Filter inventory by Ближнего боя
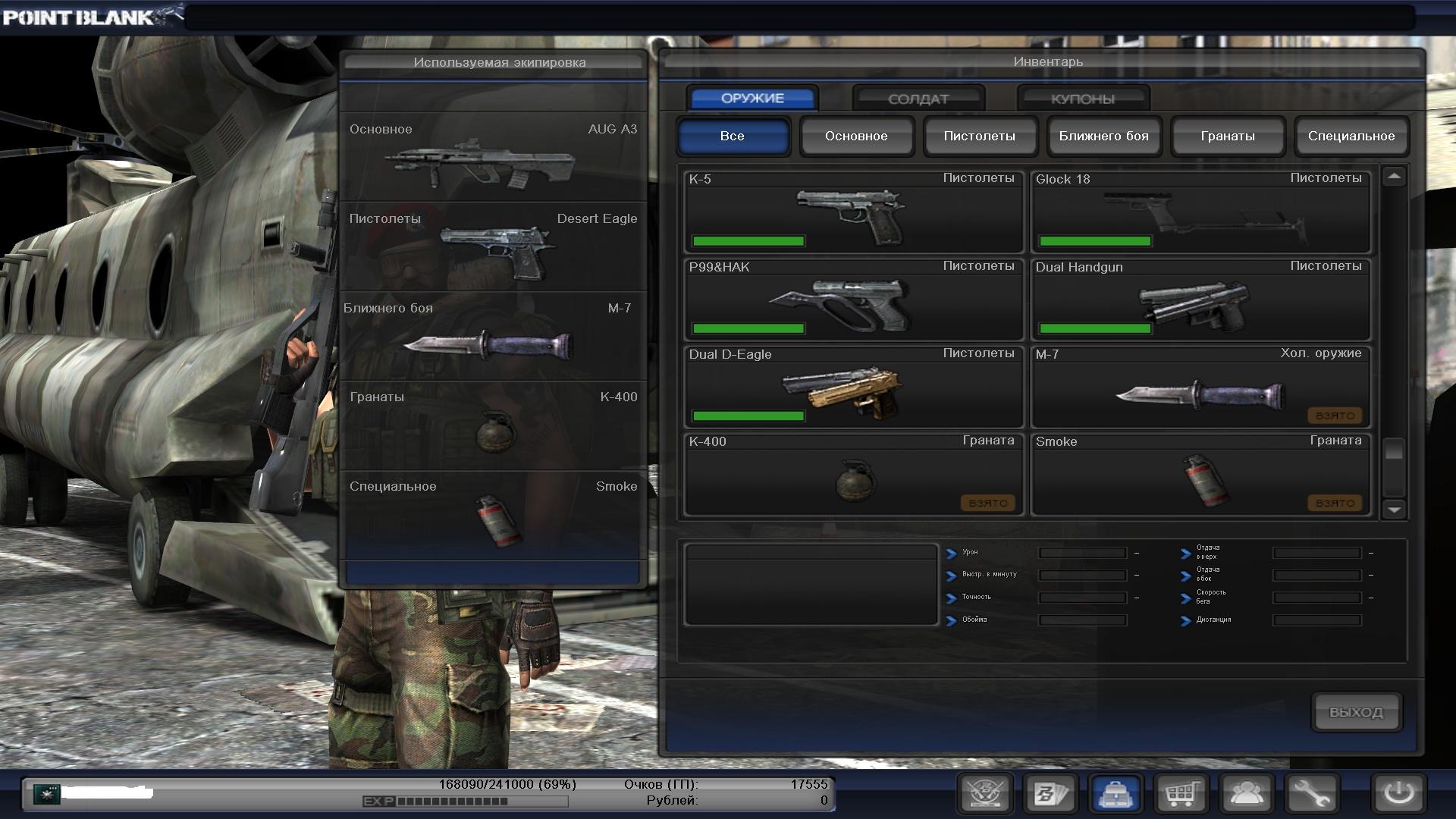This screenshot has height=819, width=1456. pos(1103,136)
